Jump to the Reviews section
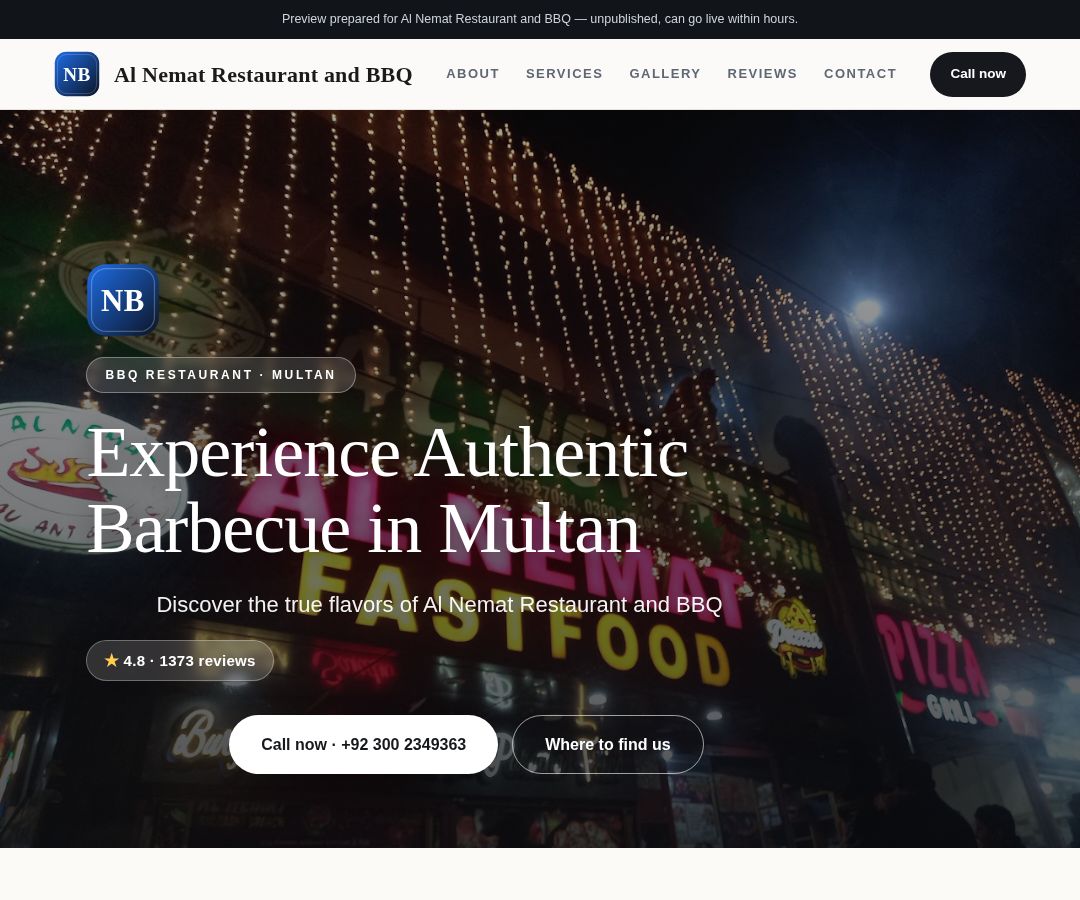 click(x=762, y=74)
